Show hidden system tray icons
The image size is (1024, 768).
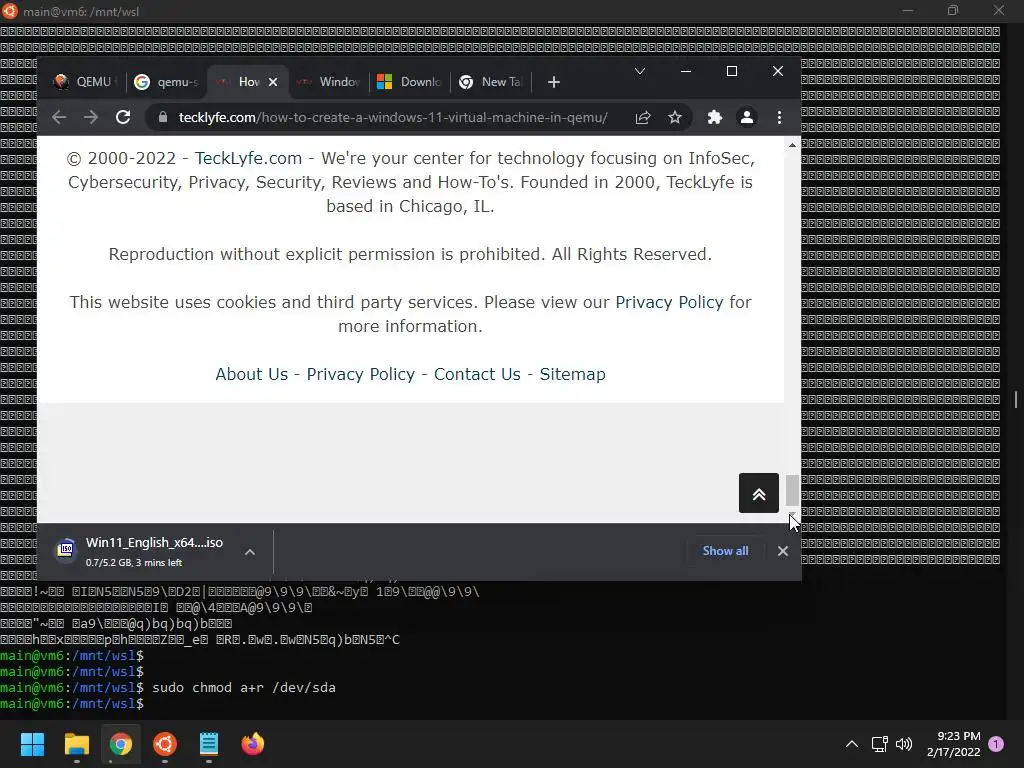[852, 744]
